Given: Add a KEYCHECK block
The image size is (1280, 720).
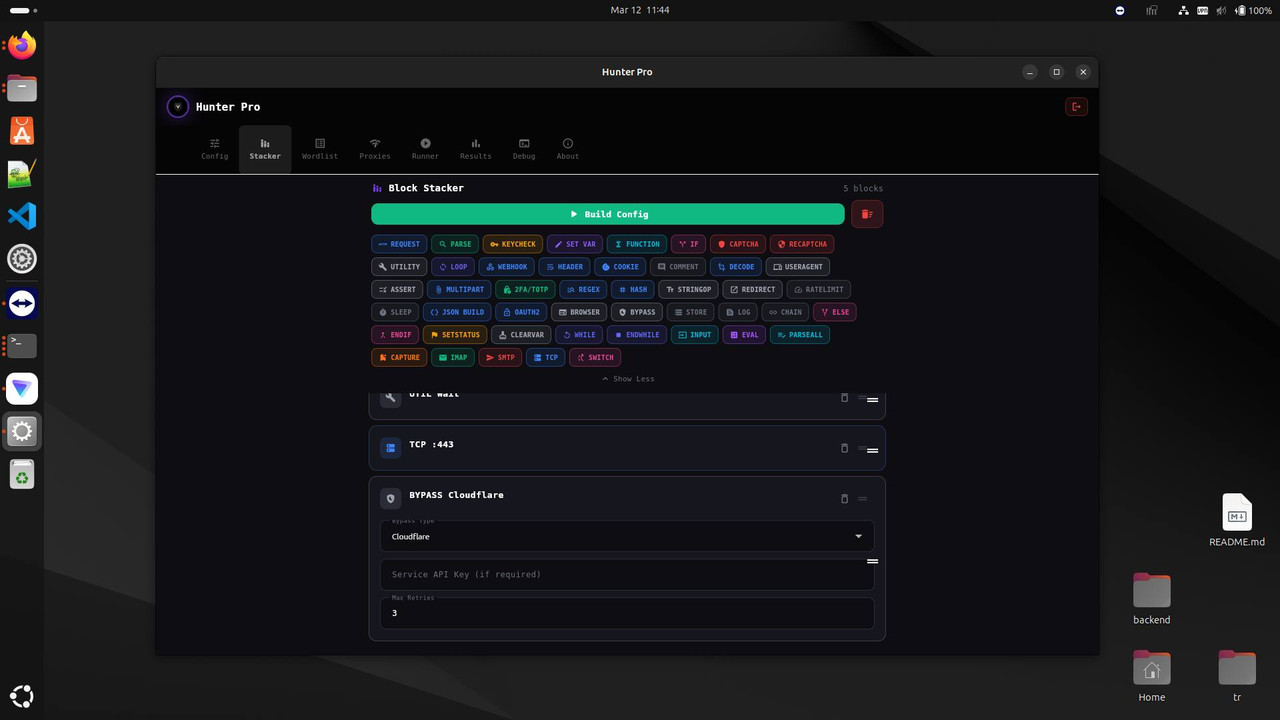Looking at the screenshot, I should click(x=512, y=244).
